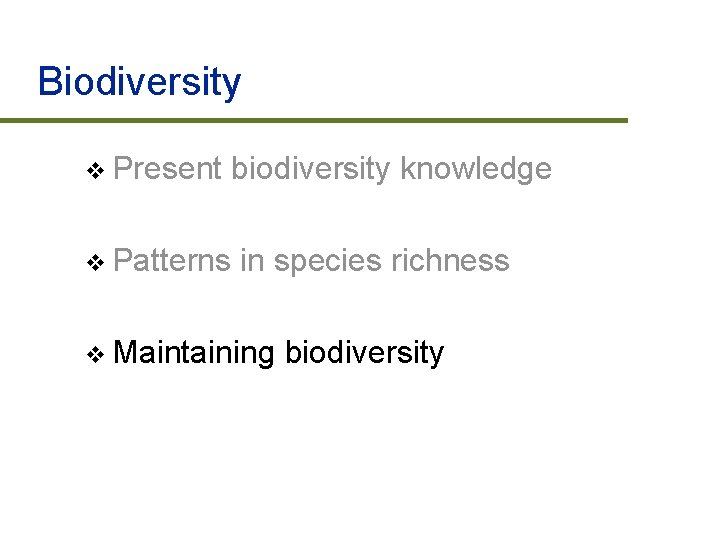Select the word "Patterns"

pos(171,261)
